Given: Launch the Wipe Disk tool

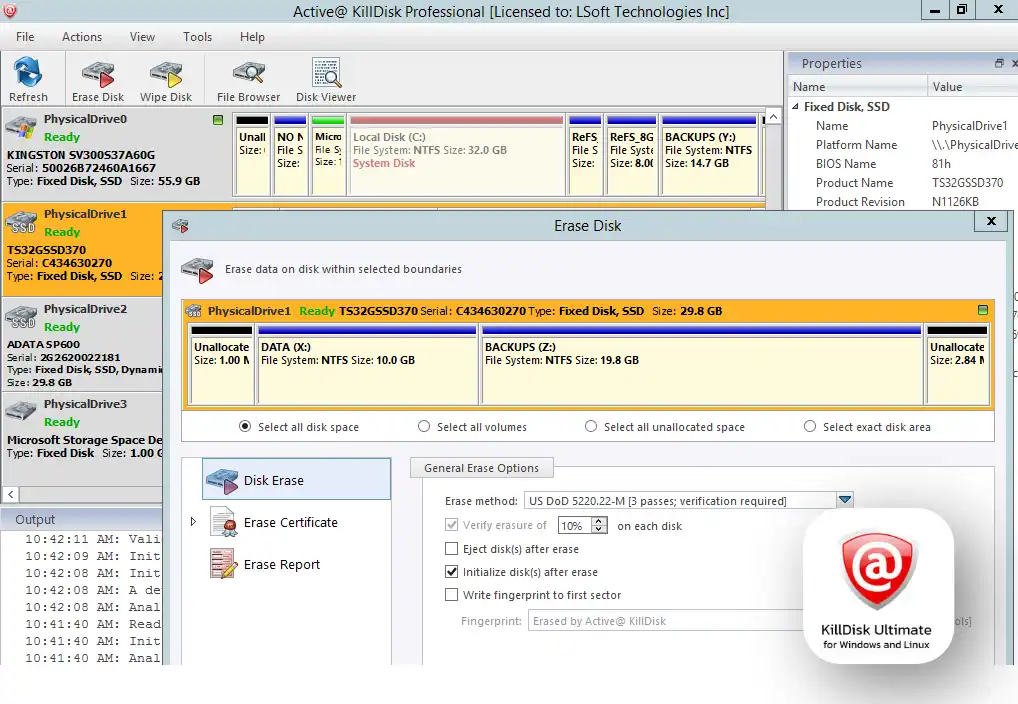Looking at the screenshot, I should coord(166,80).
